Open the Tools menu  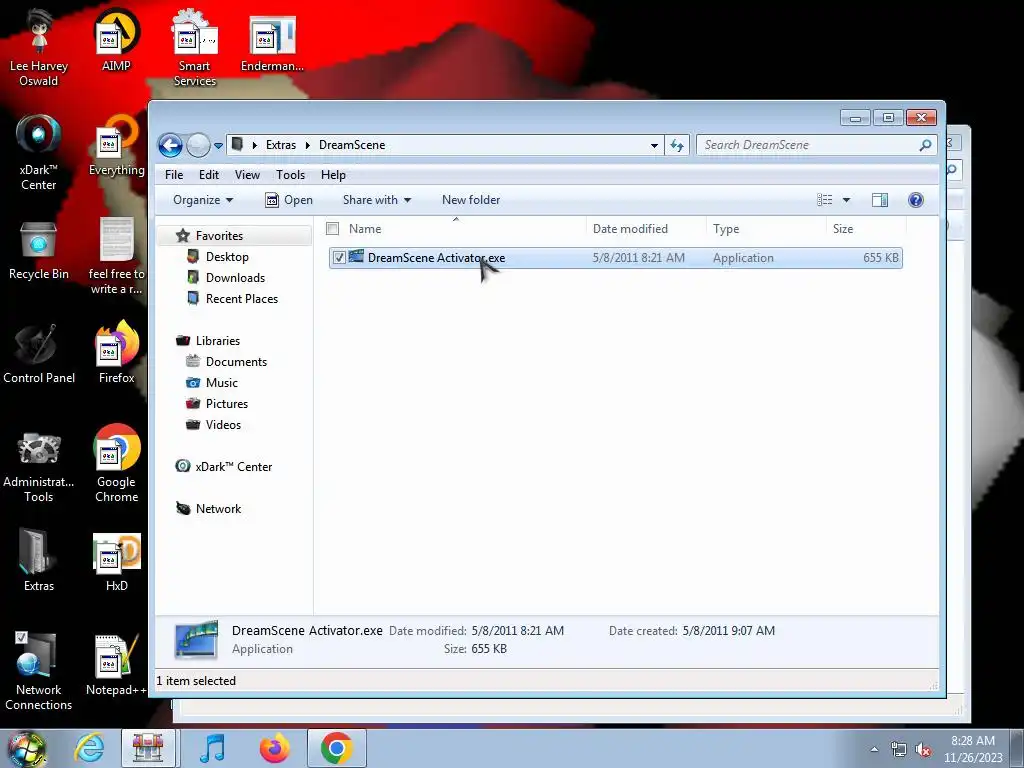tap(291, 175)
